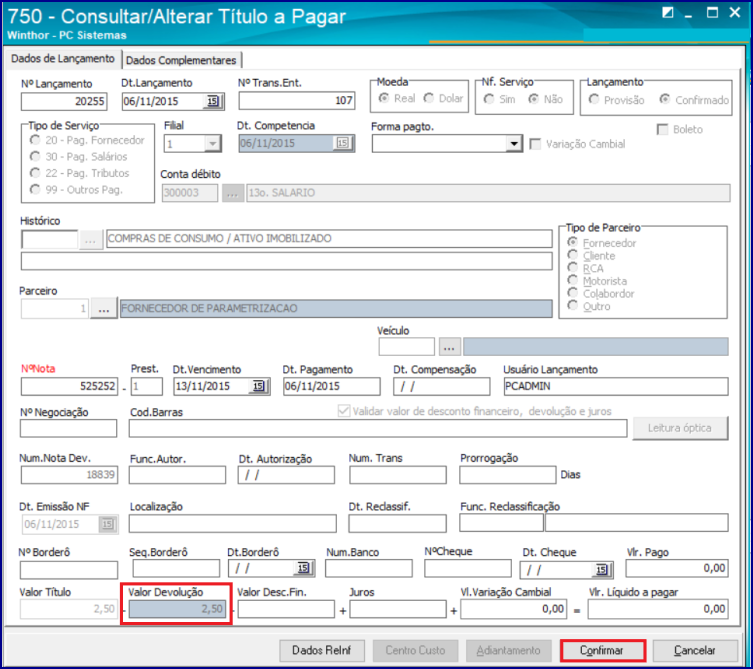
Task: Open calendar picker for Dt.Lançamento
Action: [x=213, y=101]
